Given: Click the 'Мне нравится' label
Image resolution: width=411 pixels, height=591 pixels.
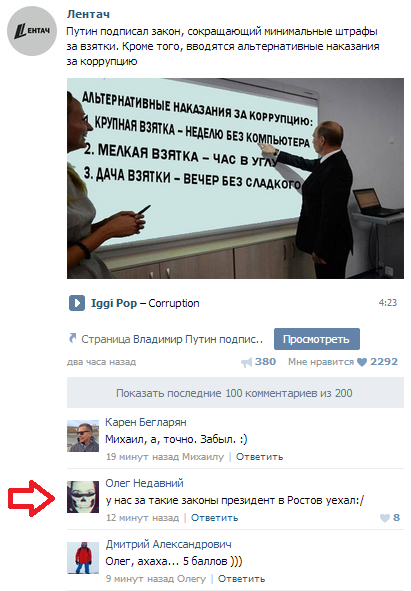Looking at the screenshot, I should coord(321,362).
